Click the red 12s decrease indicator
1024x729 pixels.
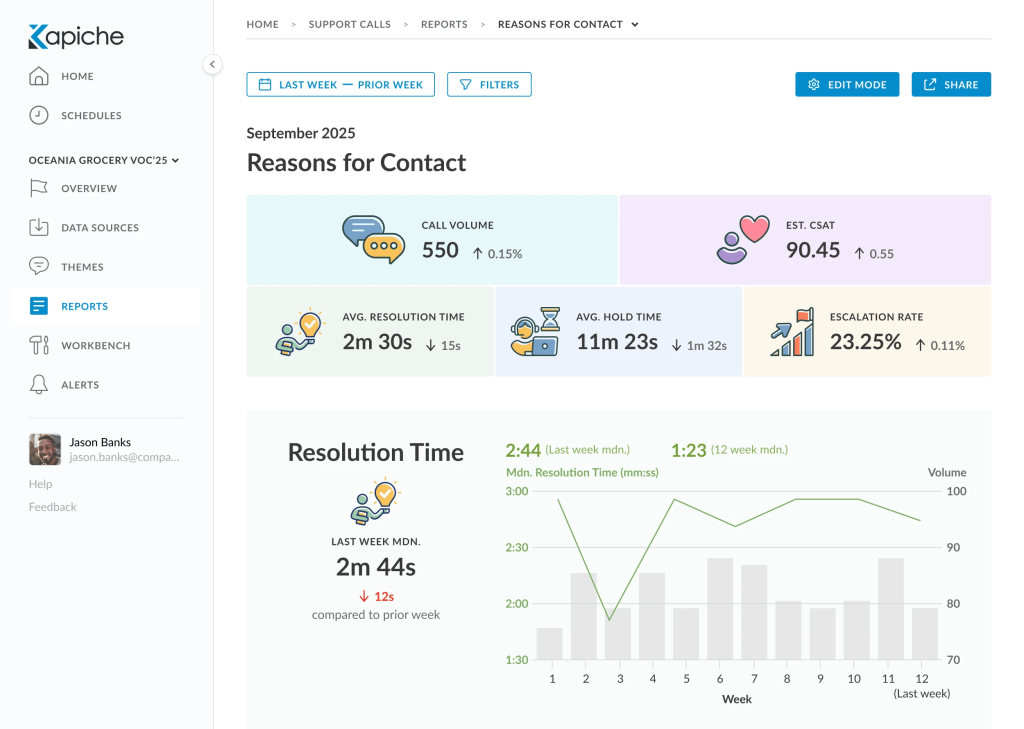(x=376, y=596)
